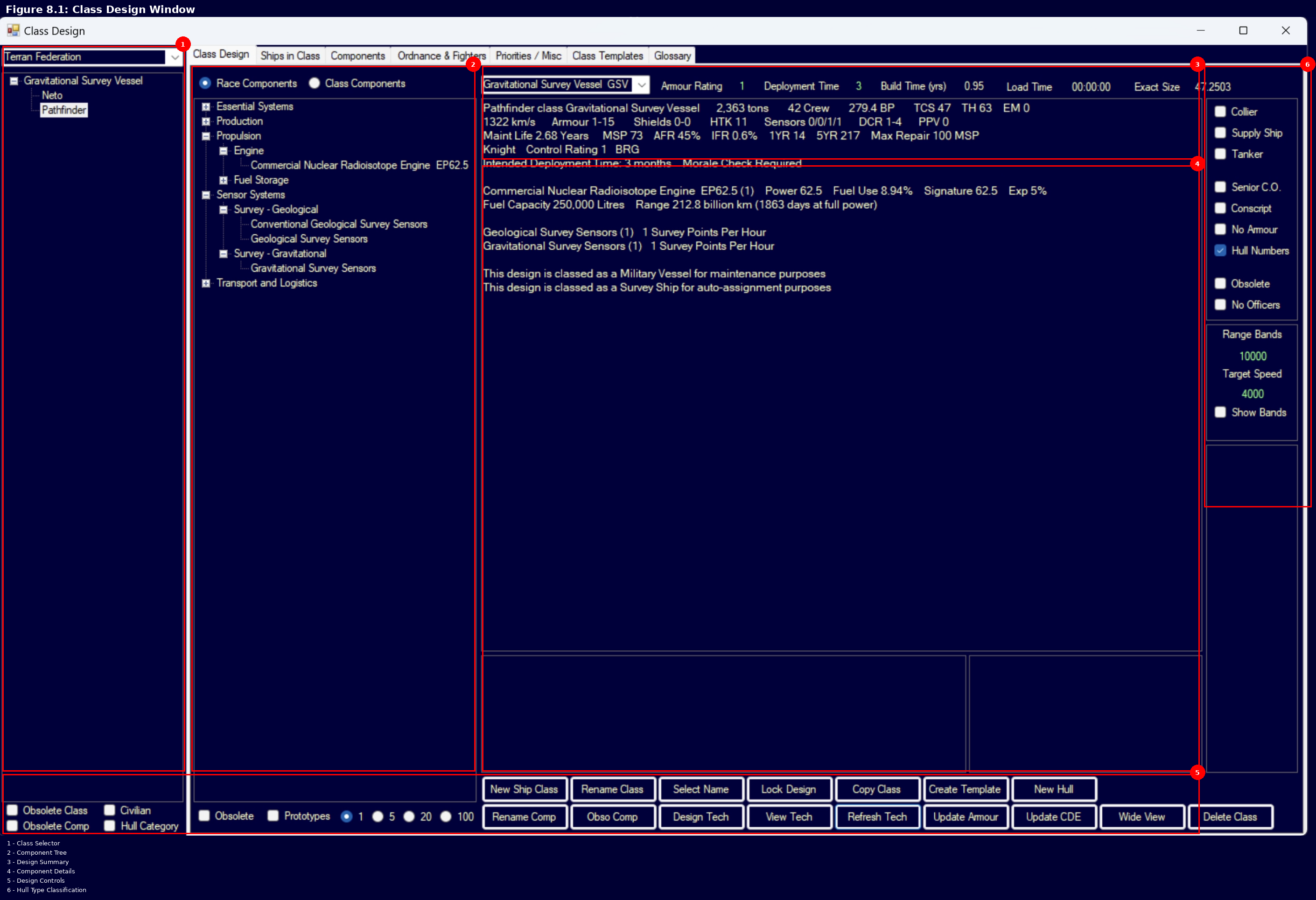
Task: Enable the Tanker classification checkbox
Action: click(1221, 154)
